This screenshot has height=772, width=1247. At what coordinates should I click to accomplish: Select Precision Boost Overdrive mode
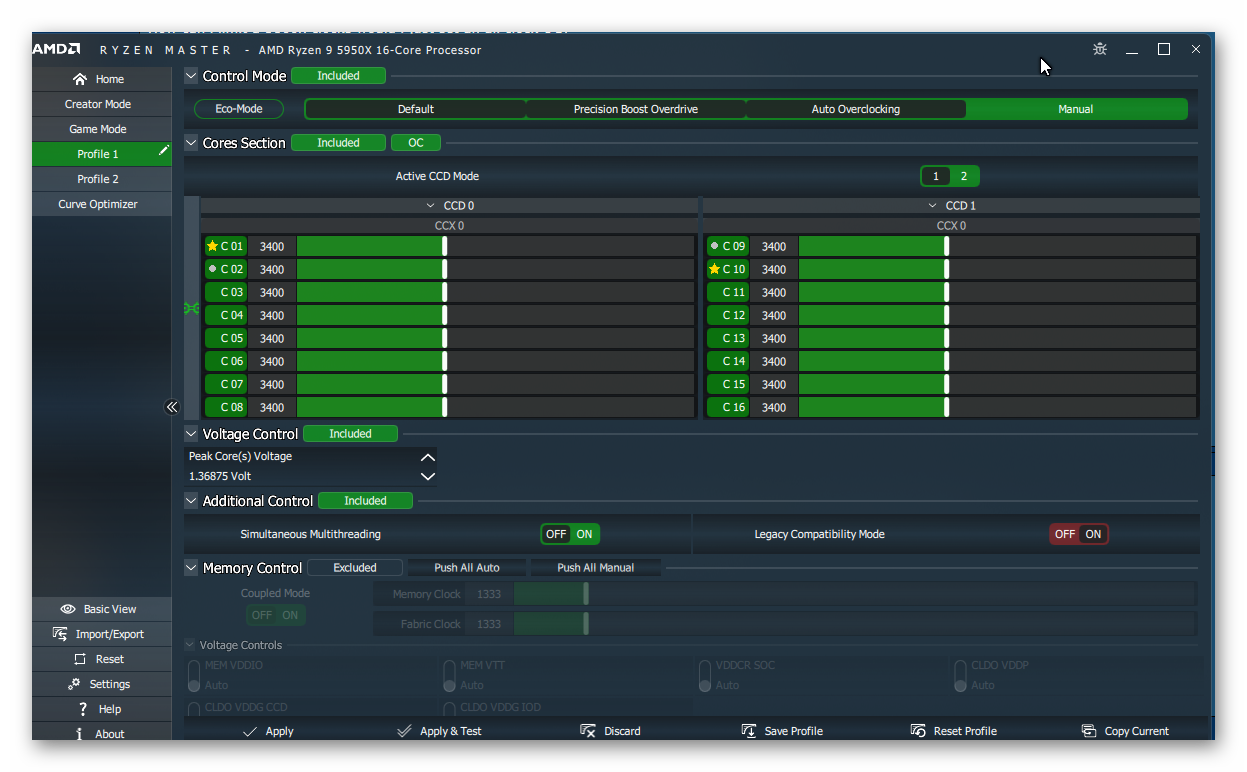pos(636,109)
